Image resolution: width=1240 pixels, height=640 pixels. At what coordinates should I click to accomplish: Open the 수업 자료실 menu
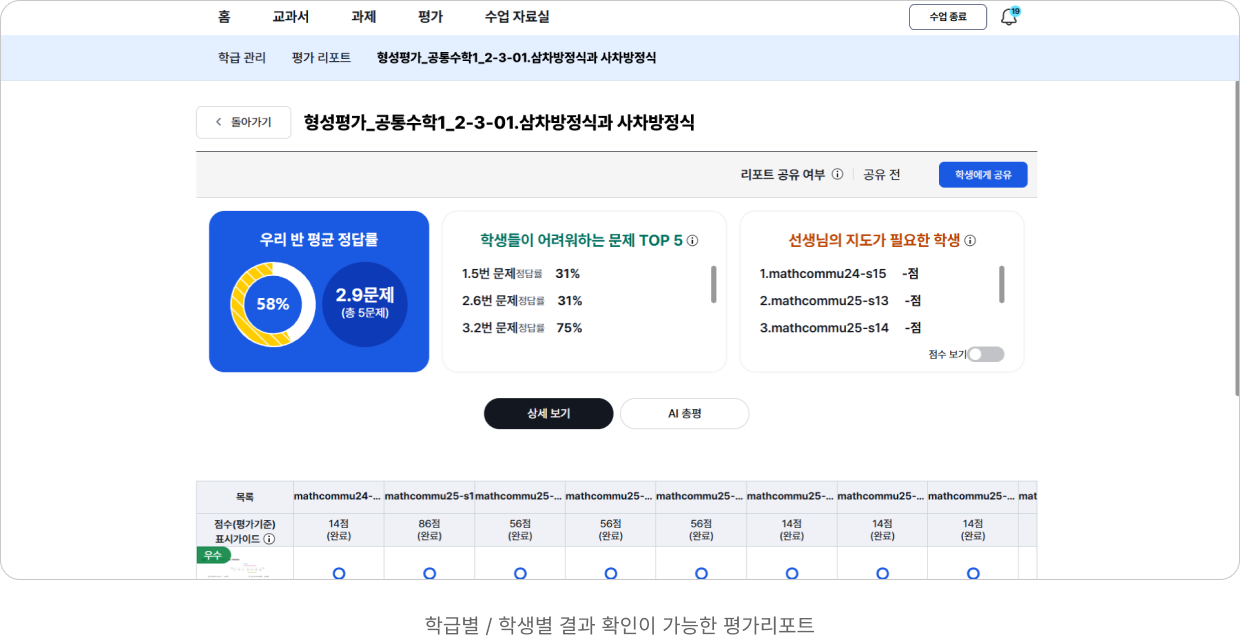click(x=517, y=17)
